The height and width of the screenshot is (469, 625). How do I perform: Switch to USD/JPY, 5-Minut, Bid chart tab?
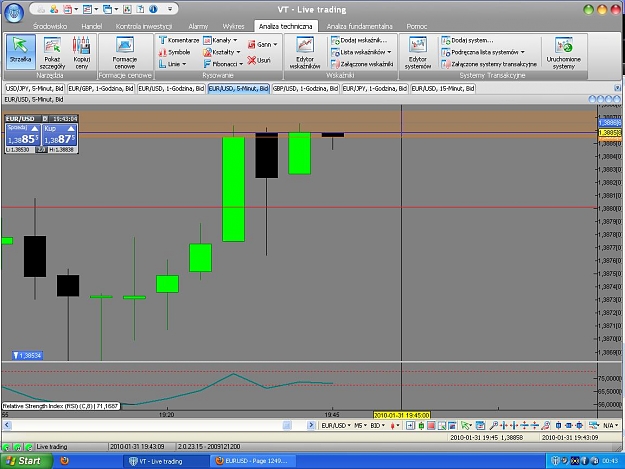tap(35, 88)
